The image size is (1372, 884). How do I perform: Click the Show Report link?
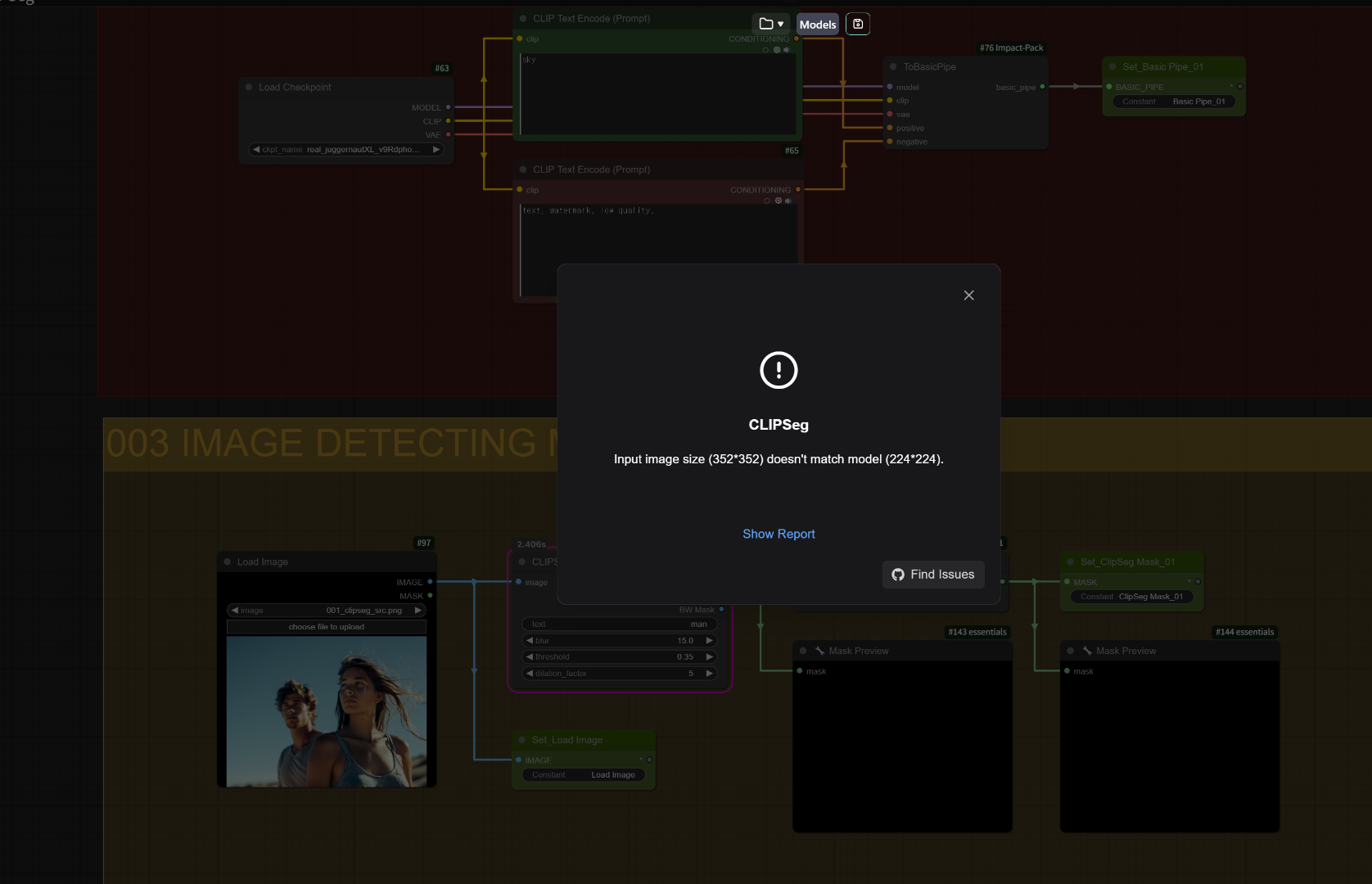tap(778, 534)
